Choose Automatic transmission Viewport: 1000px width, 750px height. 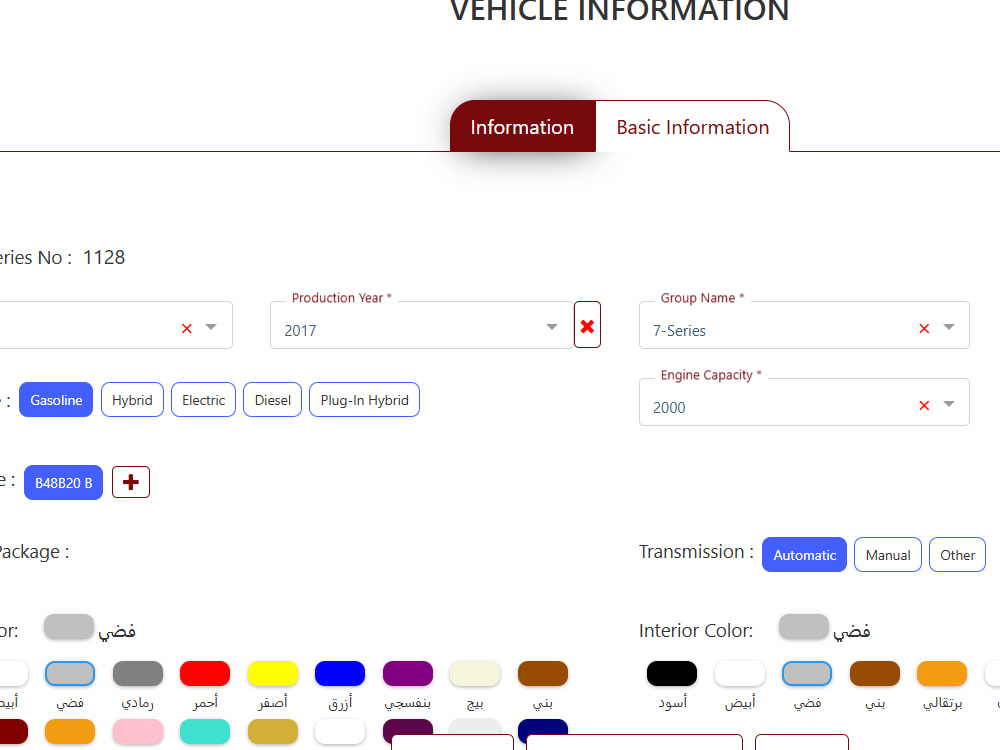pyautogui.click(x=804, y=555)
